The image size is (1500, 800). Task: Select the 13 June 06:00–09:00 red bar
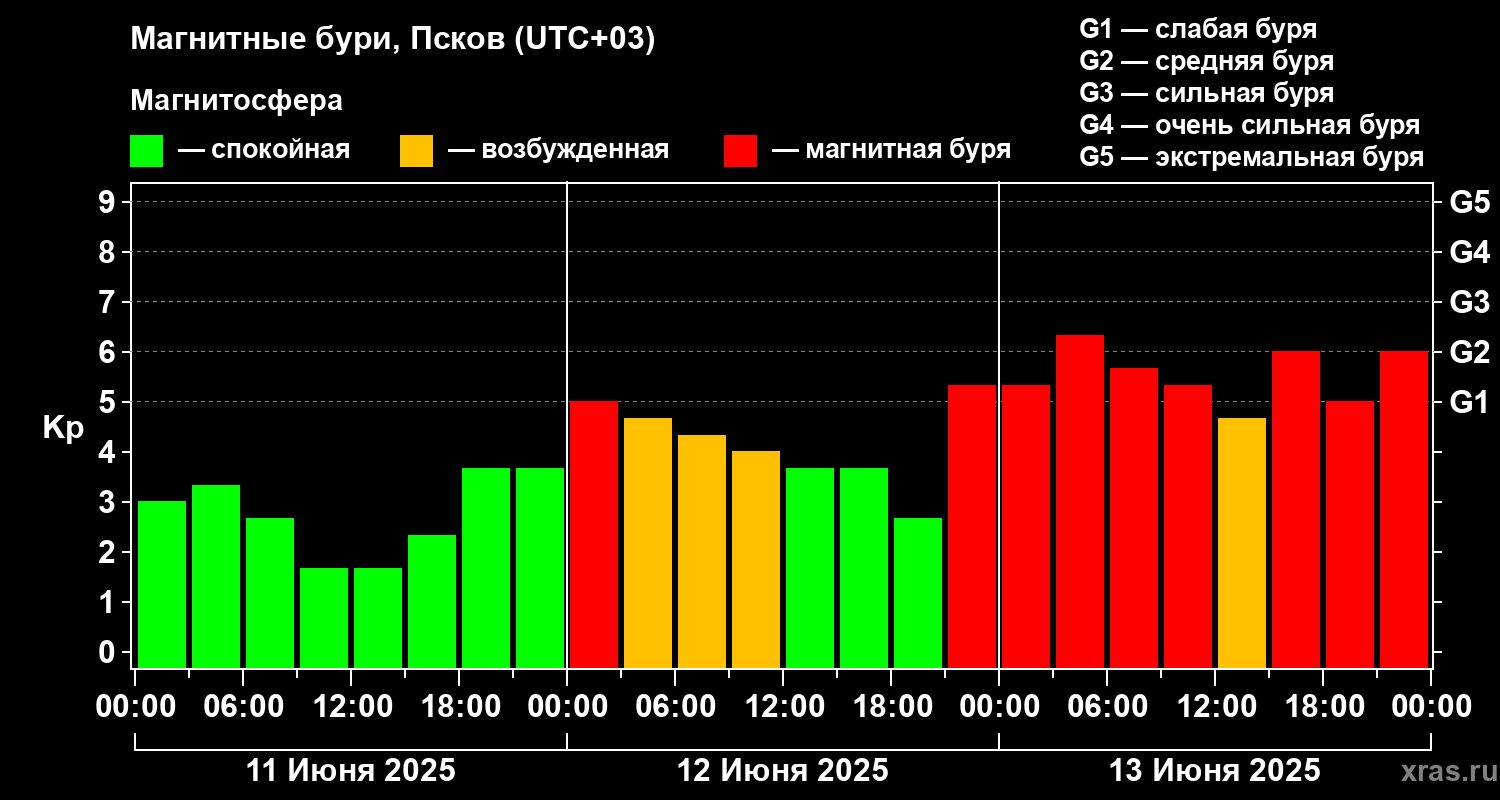click(x=1134, y=517)
